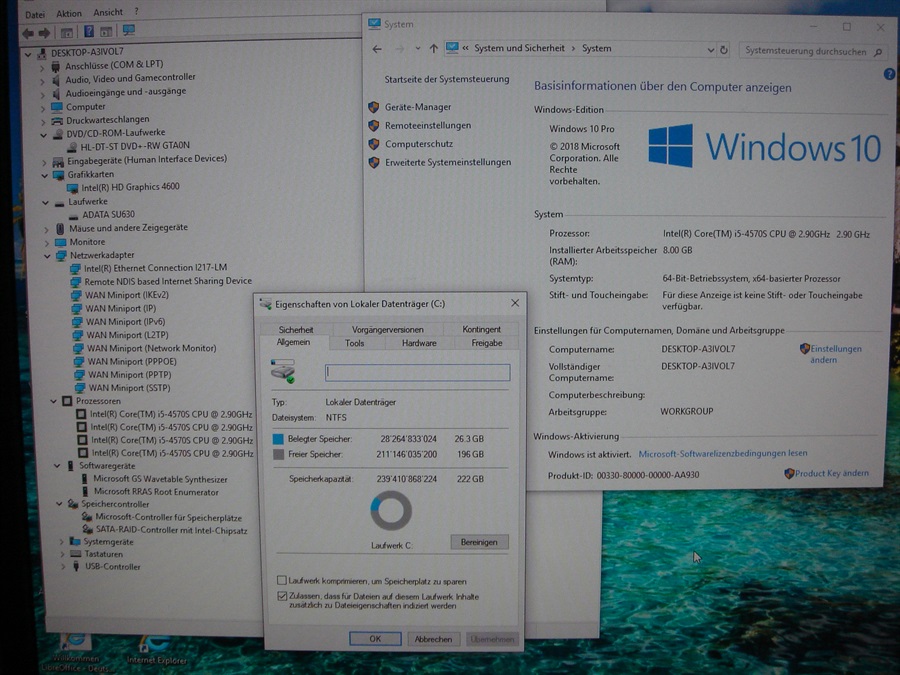
Task: Click the Bereinigen button
Action: (x=479, y=542)
